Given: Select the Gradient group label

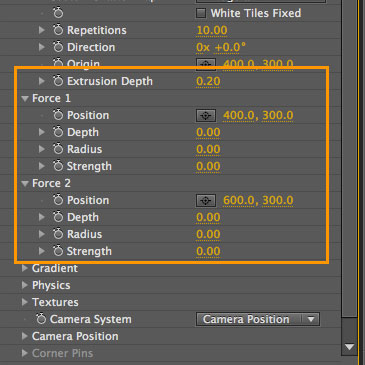Looking at the screenshot, I should click(55, 268).
